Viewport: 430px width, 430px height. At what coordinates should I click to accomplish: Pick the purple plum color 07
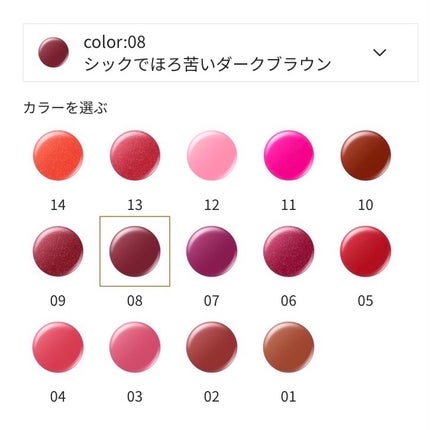[212, 251]
